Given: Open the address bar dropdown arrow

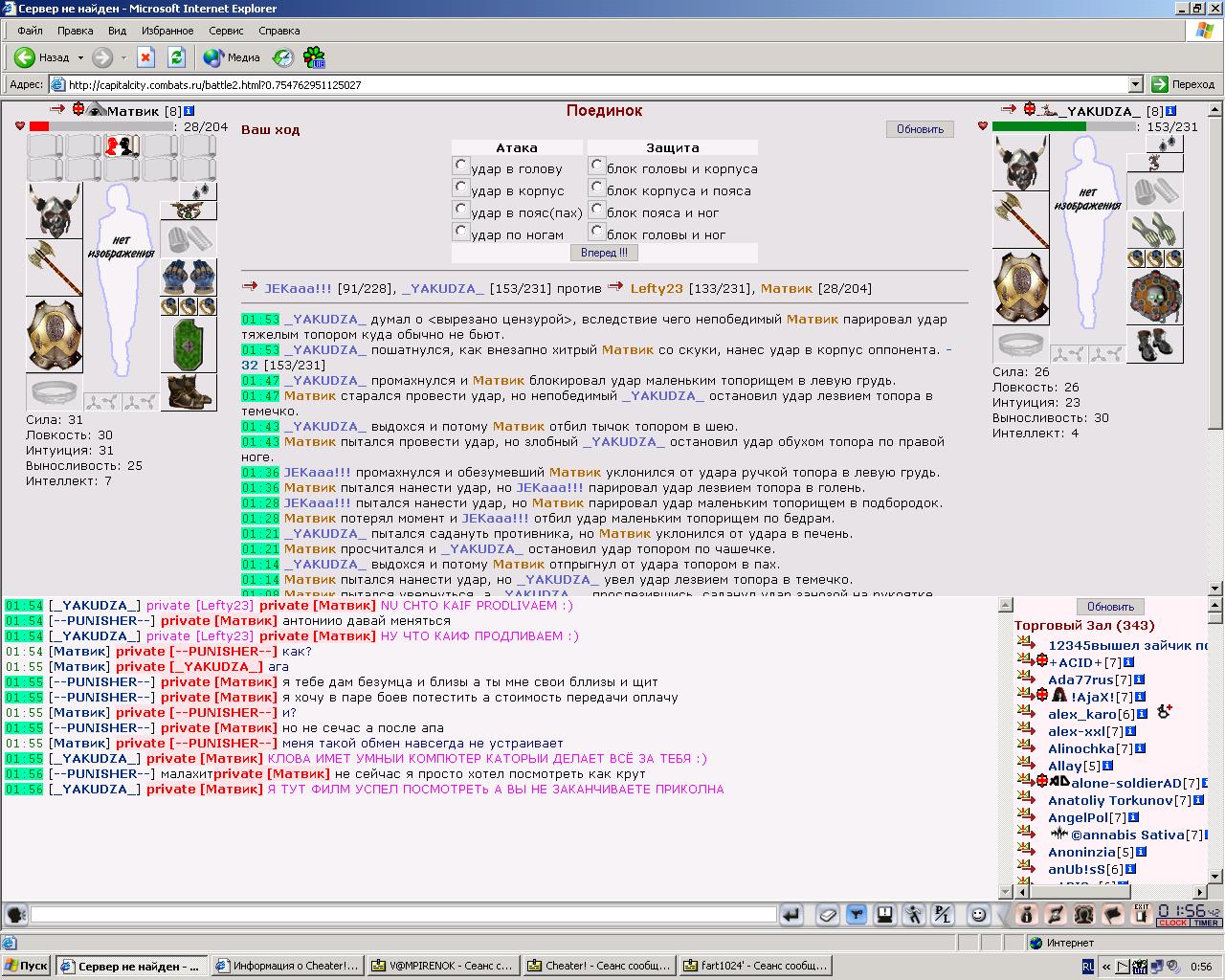Looking at the screenshot, I should [1136, 84].
